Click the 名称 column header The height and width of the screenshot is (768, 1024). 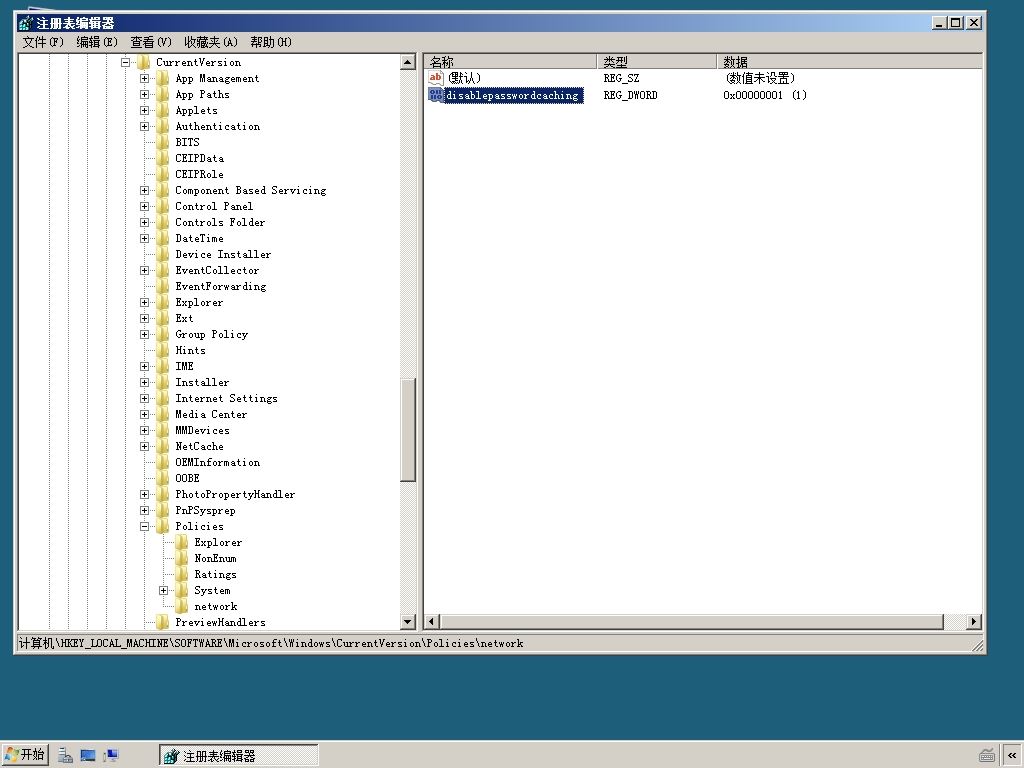point(510,62)
